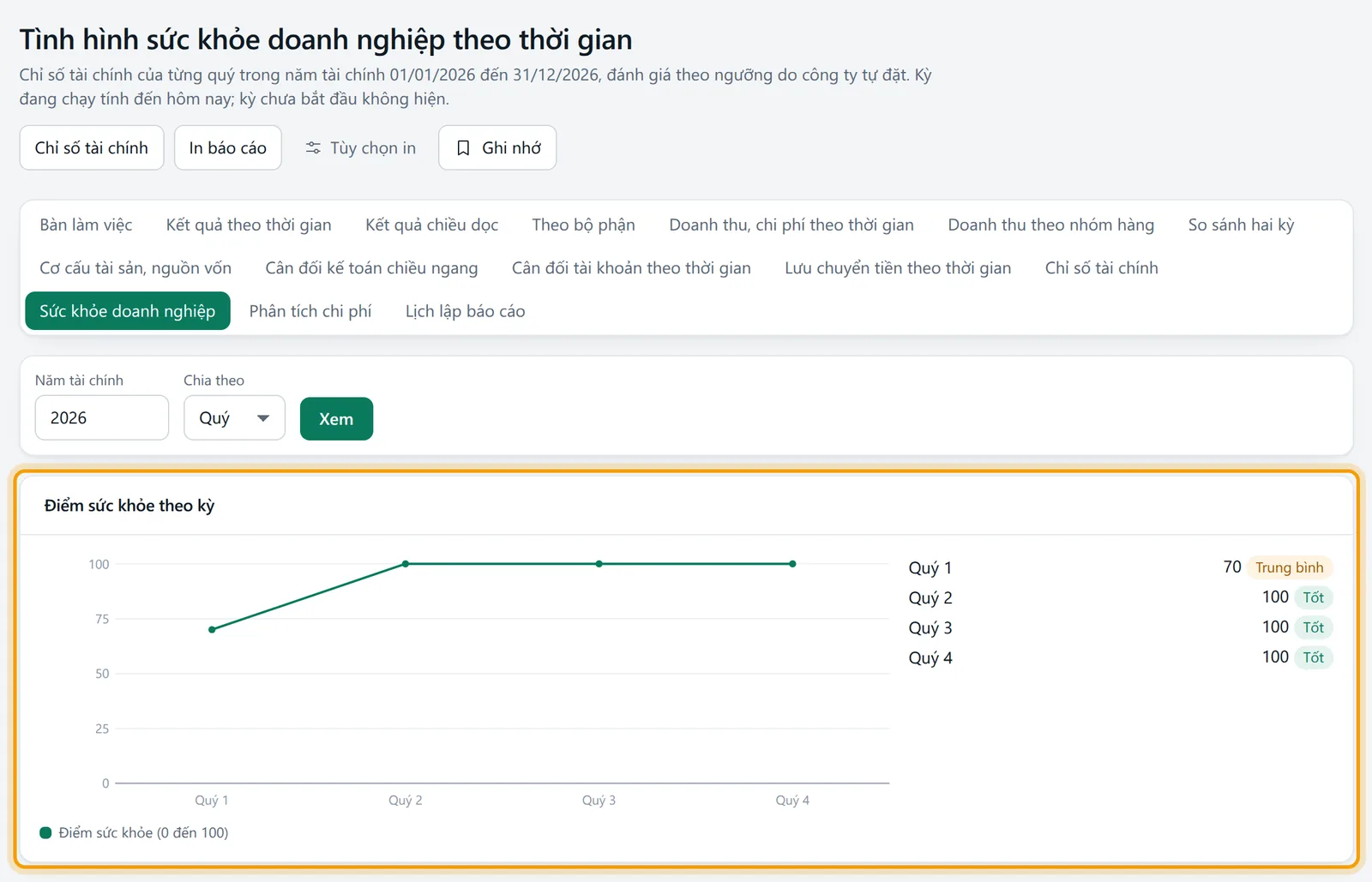Focus the Năm tài chính input field
This screenshot has height=882, width=1372.
102,418
